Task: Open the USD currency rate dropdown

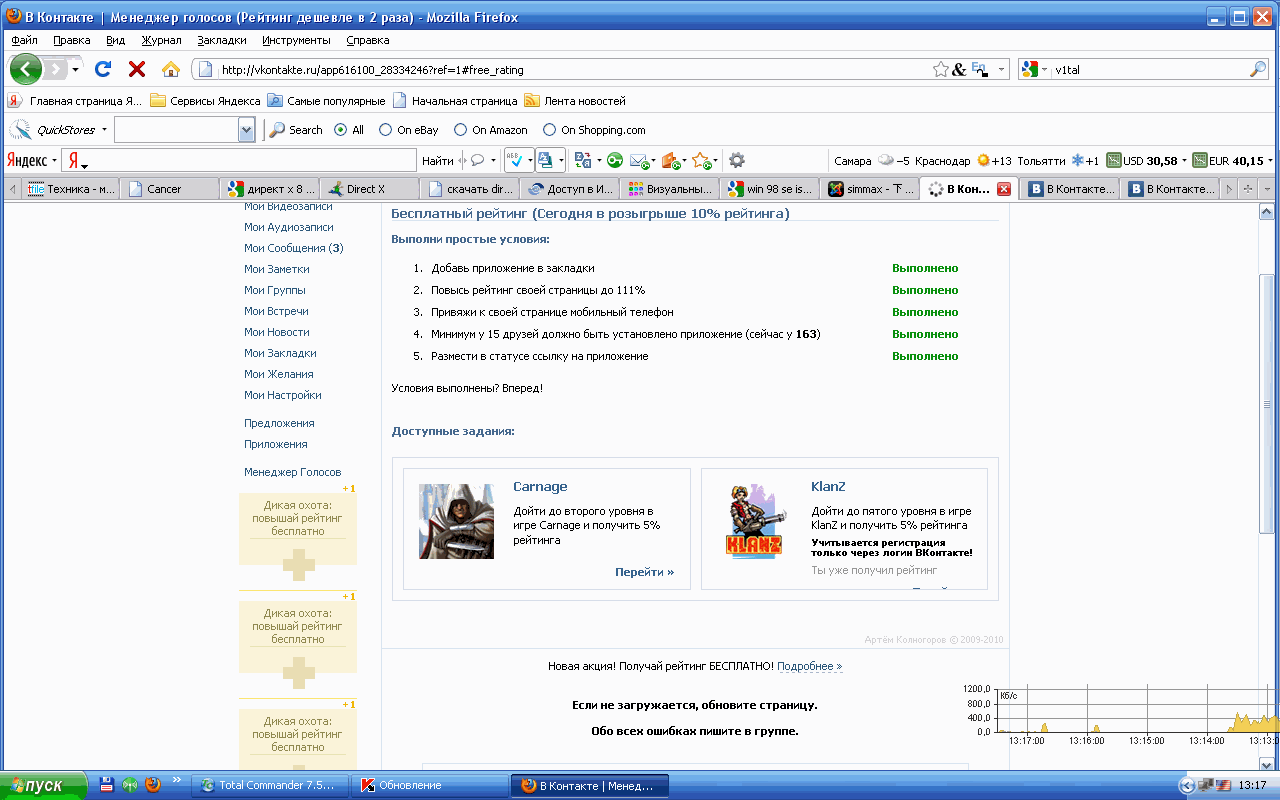Action: click(x=1184, y=160)
